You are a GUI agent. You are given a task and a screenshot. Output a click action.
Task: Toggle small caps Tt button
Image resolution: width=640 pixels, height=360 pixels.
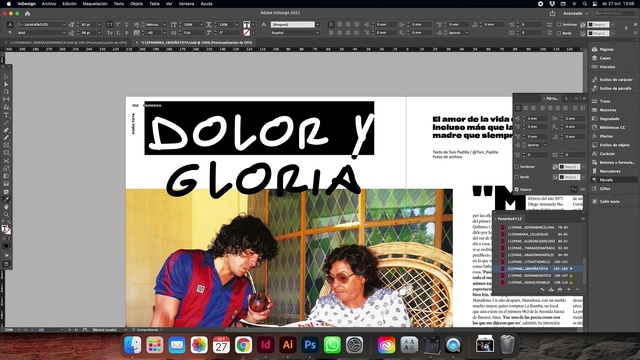(109, 33)
